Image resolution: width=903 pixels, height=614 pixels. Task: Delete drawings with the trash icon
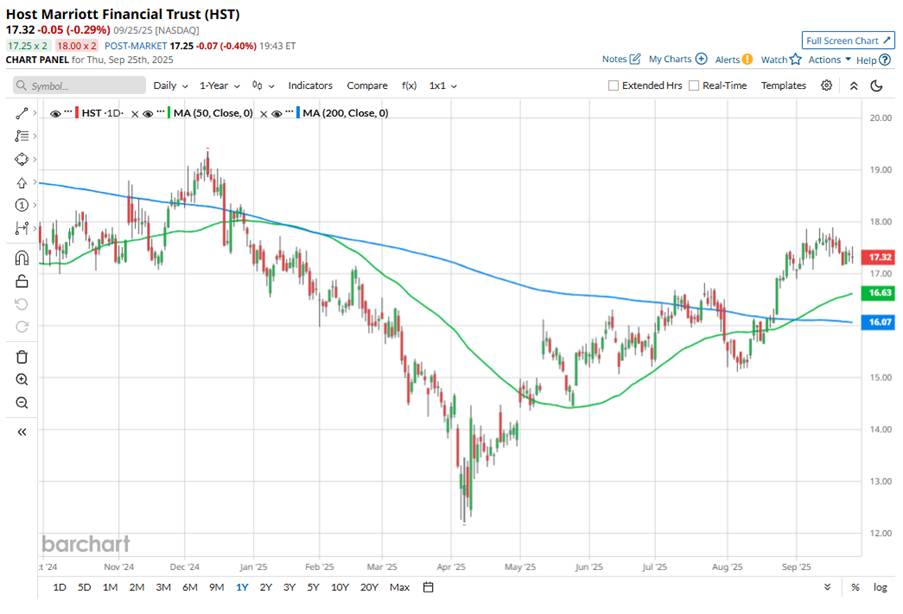click(22, 357)
